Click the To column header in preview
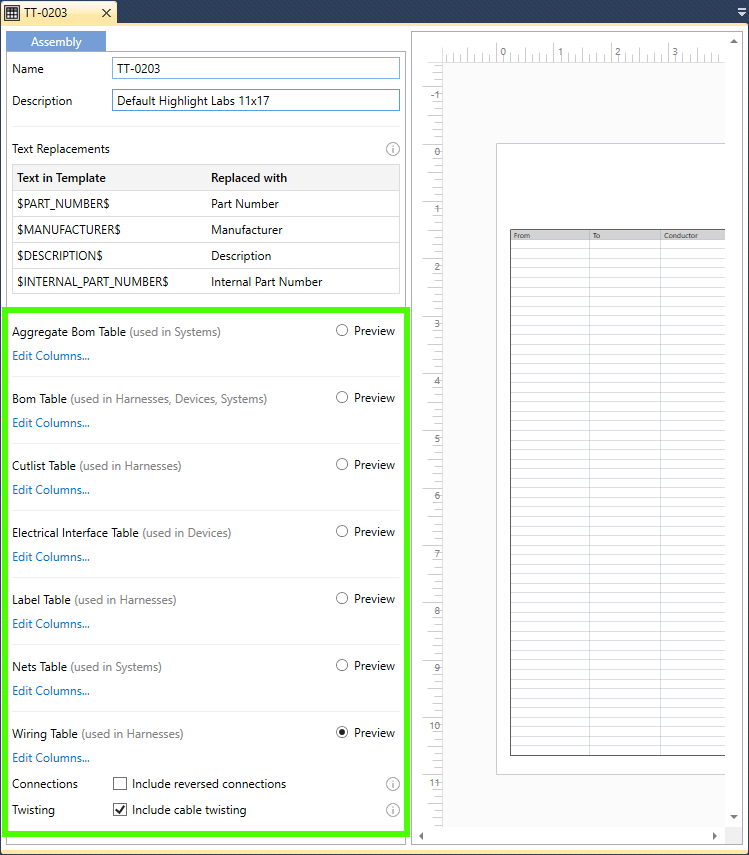This screenshot has width=749, height=855. click(x=625, y=236)
